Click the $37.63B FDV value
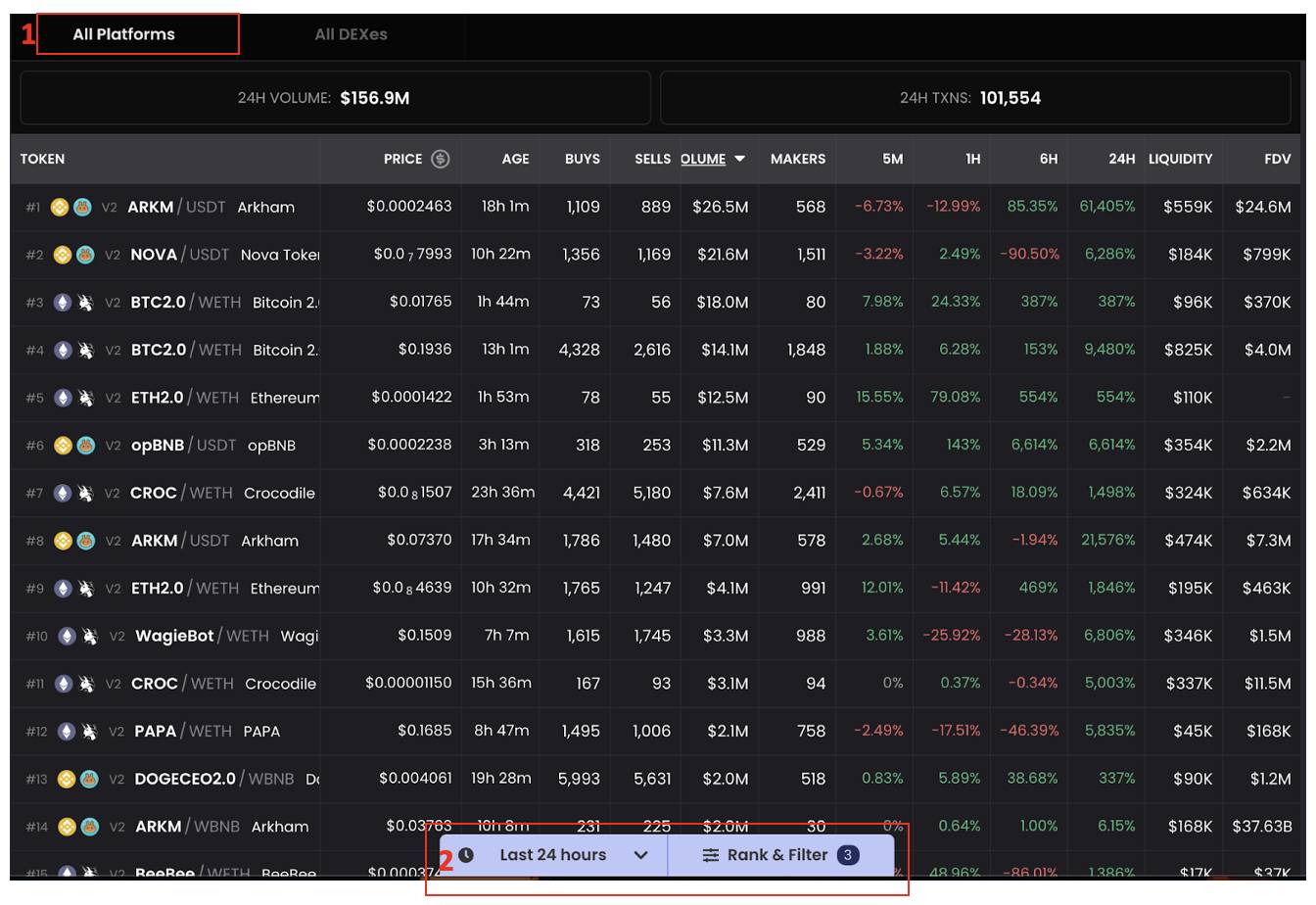Screen dimensions: 1316x905 click(1262, 827)
